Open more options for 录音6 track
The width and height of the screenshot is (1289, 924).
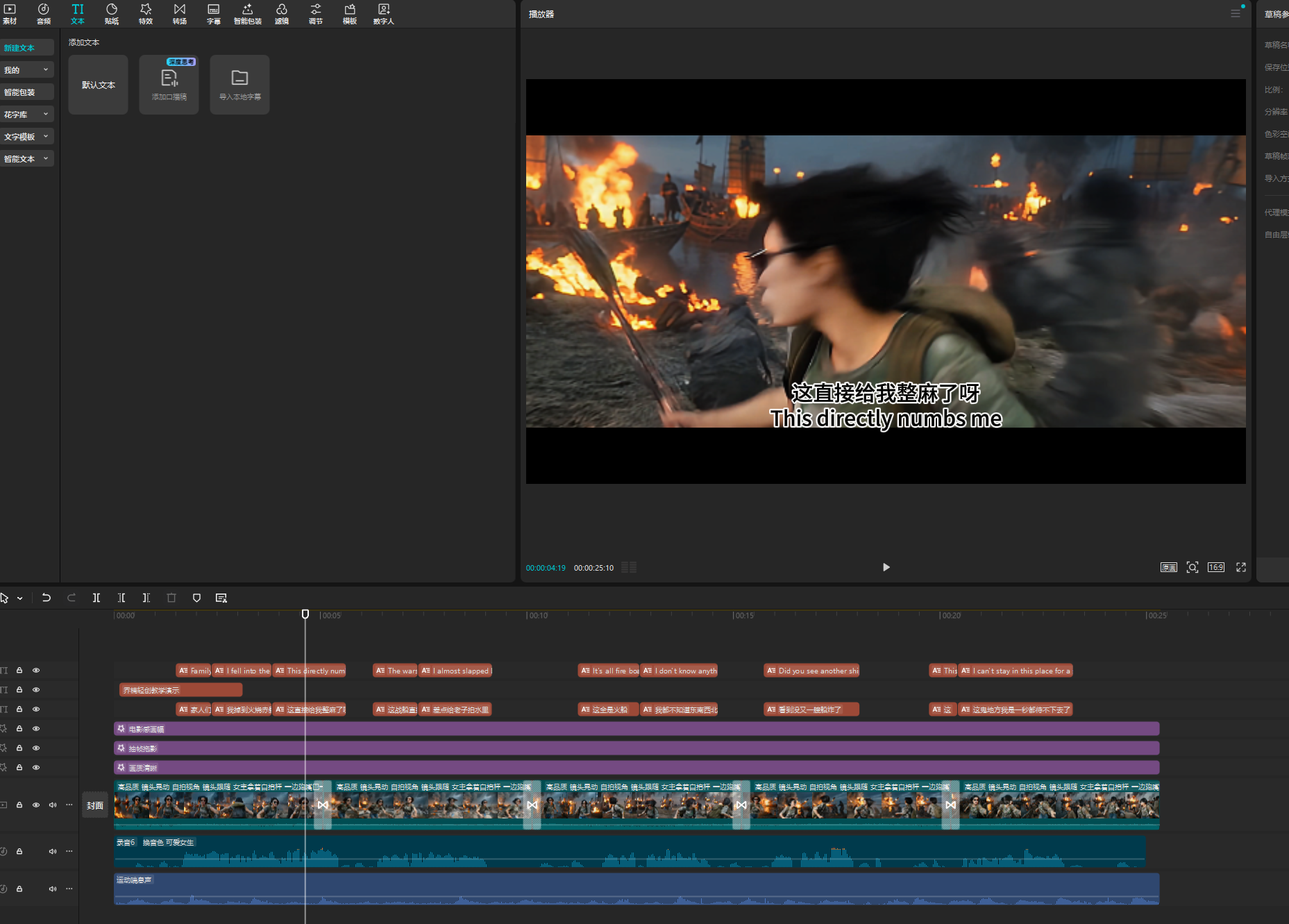coord(69,851)
